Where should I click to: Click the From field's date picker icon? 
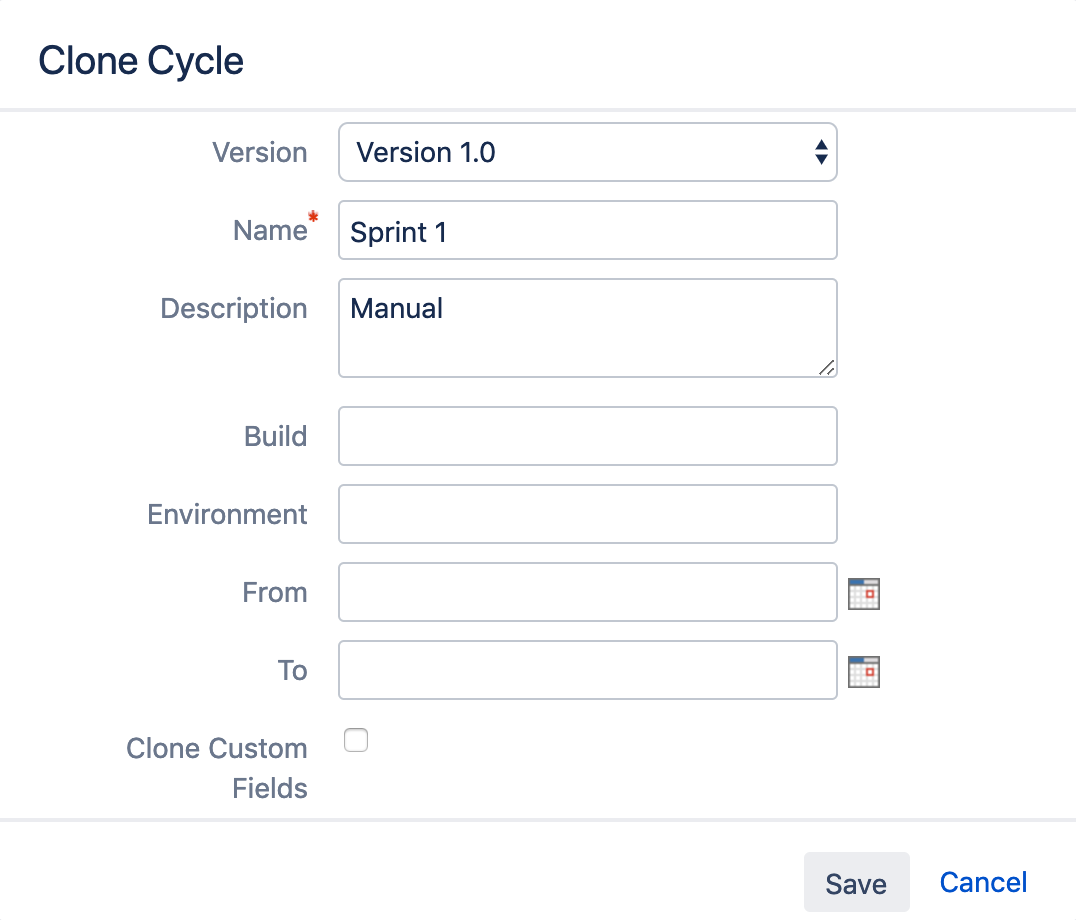point(863,593)
